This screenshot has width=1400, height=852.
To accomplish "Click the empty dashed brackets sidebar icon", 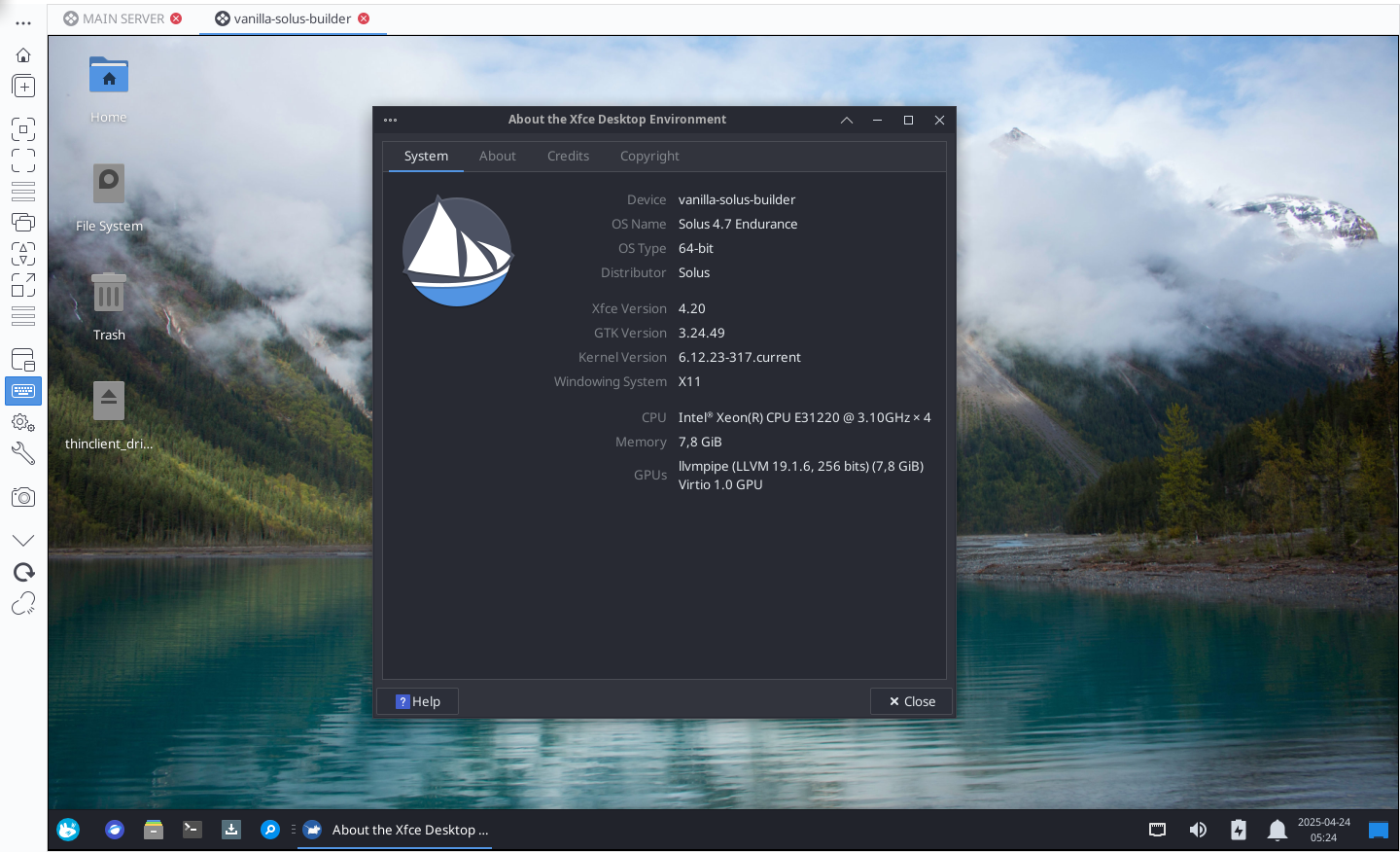I will pos(23,160).
